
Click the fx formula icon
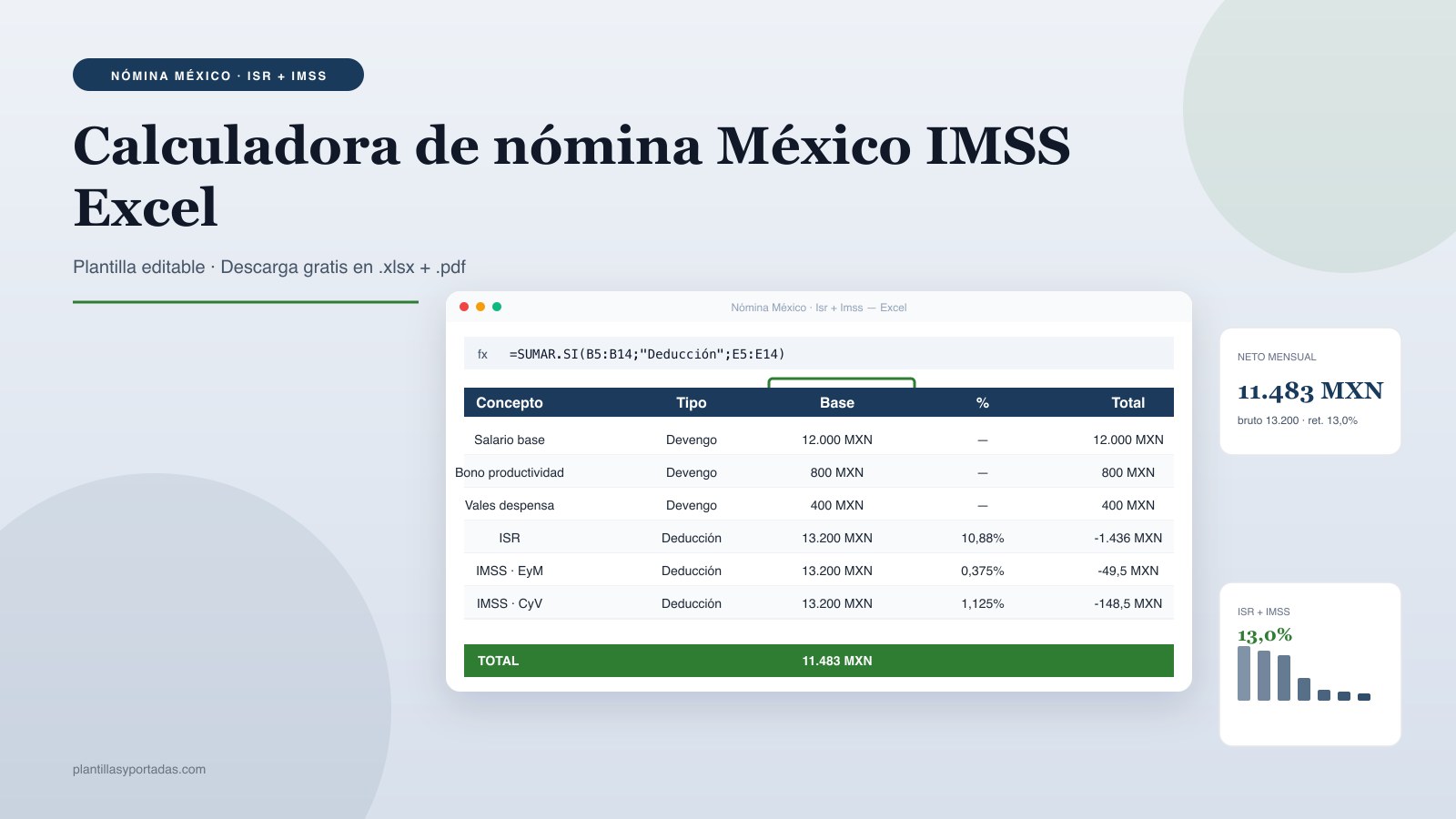(x=482, y=354)
